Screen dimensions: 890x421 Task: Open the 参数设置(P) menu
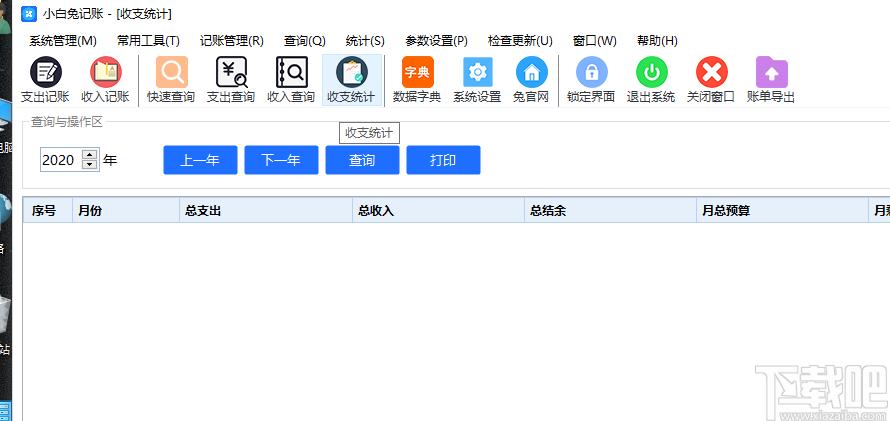(436, 41)
